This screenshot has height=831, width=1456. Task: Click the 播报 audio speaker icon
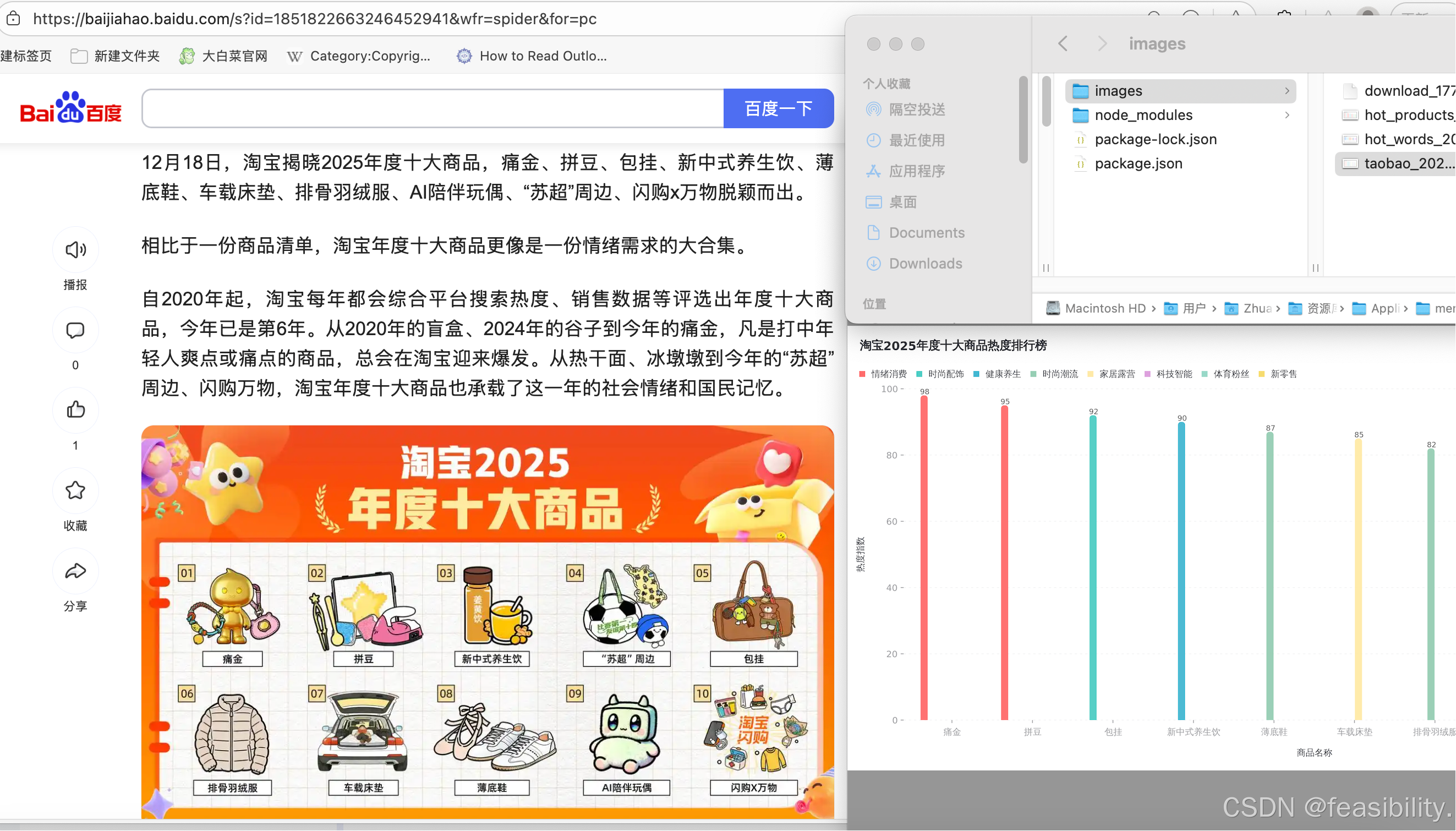pos(75,249)
